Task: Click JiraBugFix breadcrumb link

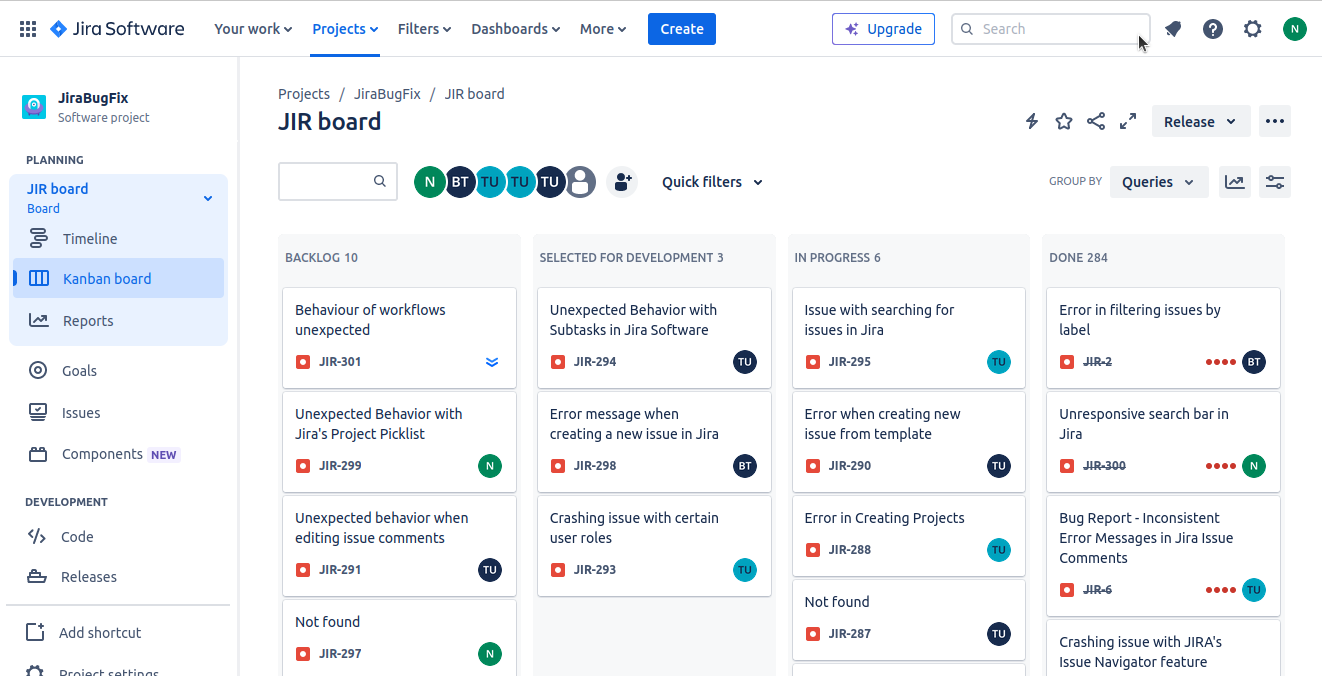Action: click(x=387, y=94)
